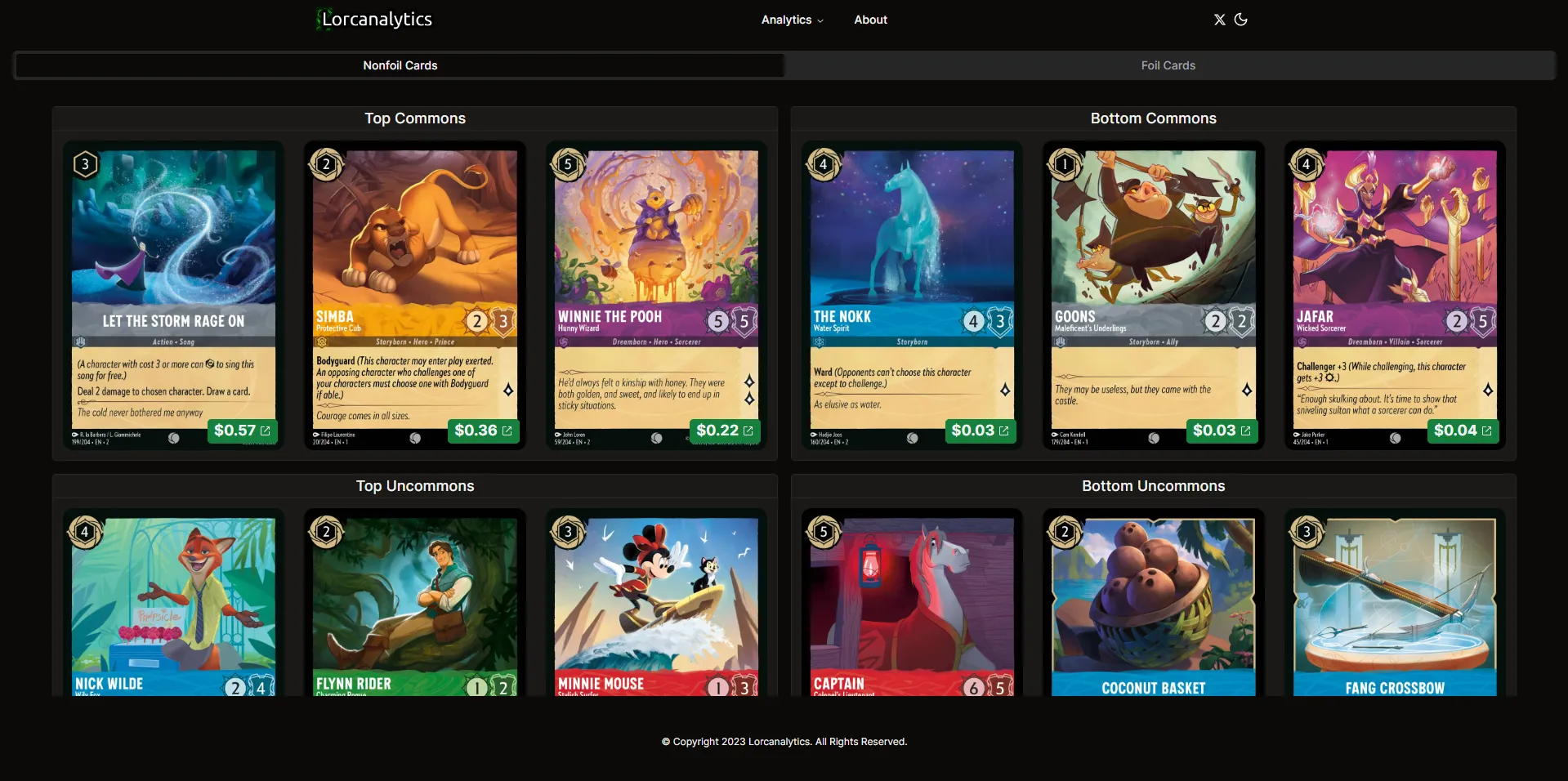Open the Goons $0.03 price link
The image size is (1568, 781).
point(1222,431)
